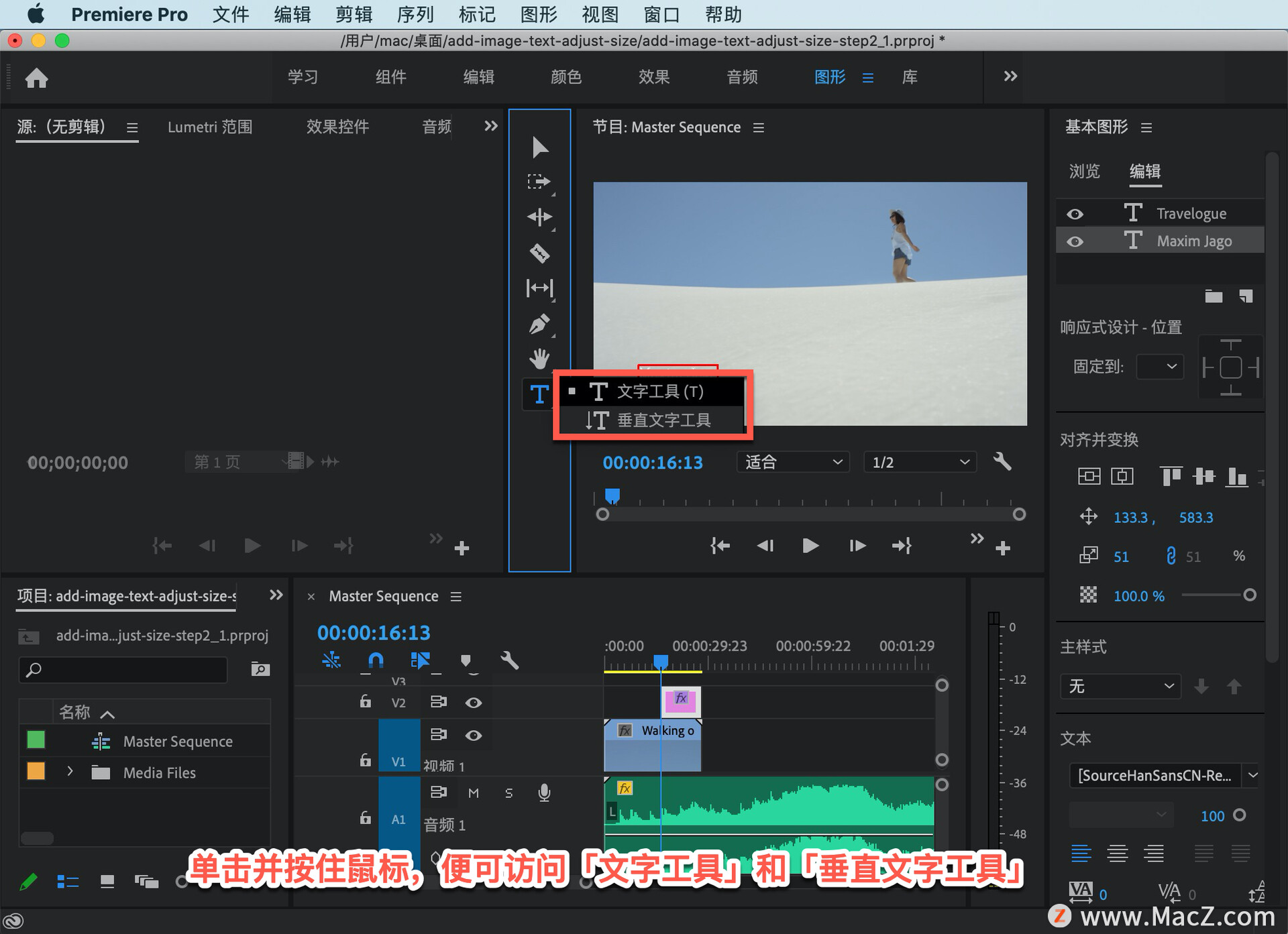Viewport: 1288px width, 934px height.
Task: Go to the Home screen icon
Action: 36,78
